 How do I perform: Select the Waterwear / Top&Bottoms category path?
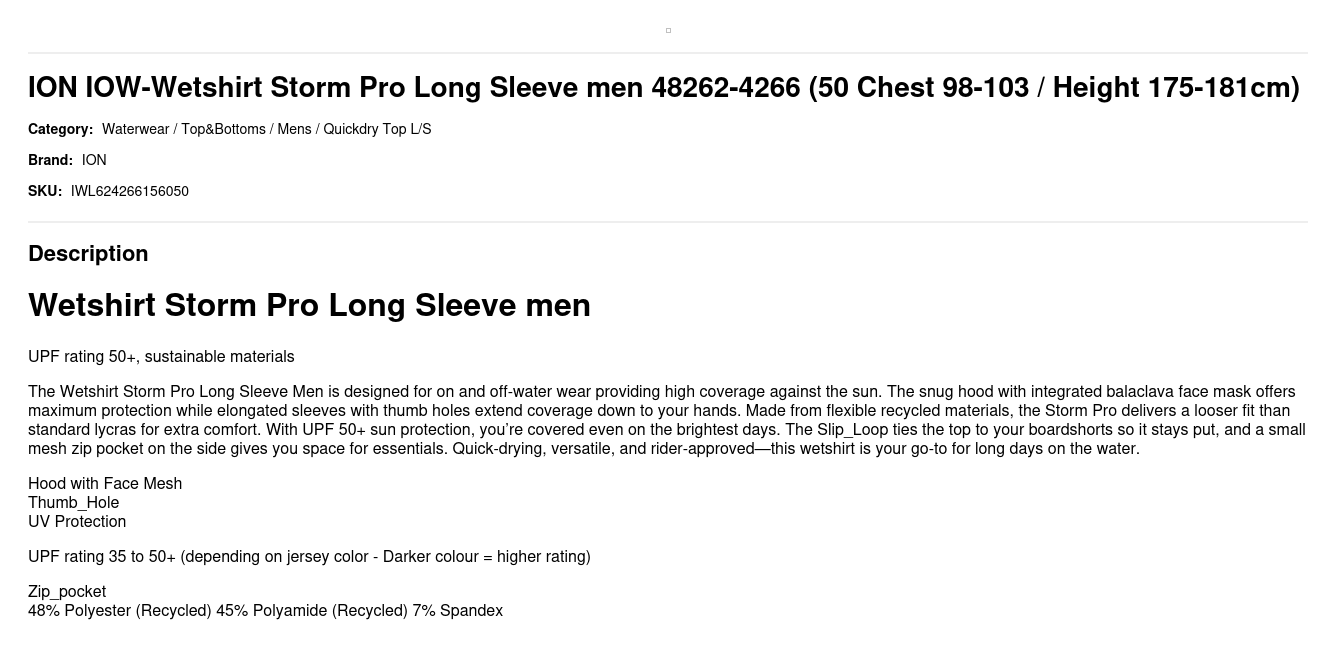point(266,129)
